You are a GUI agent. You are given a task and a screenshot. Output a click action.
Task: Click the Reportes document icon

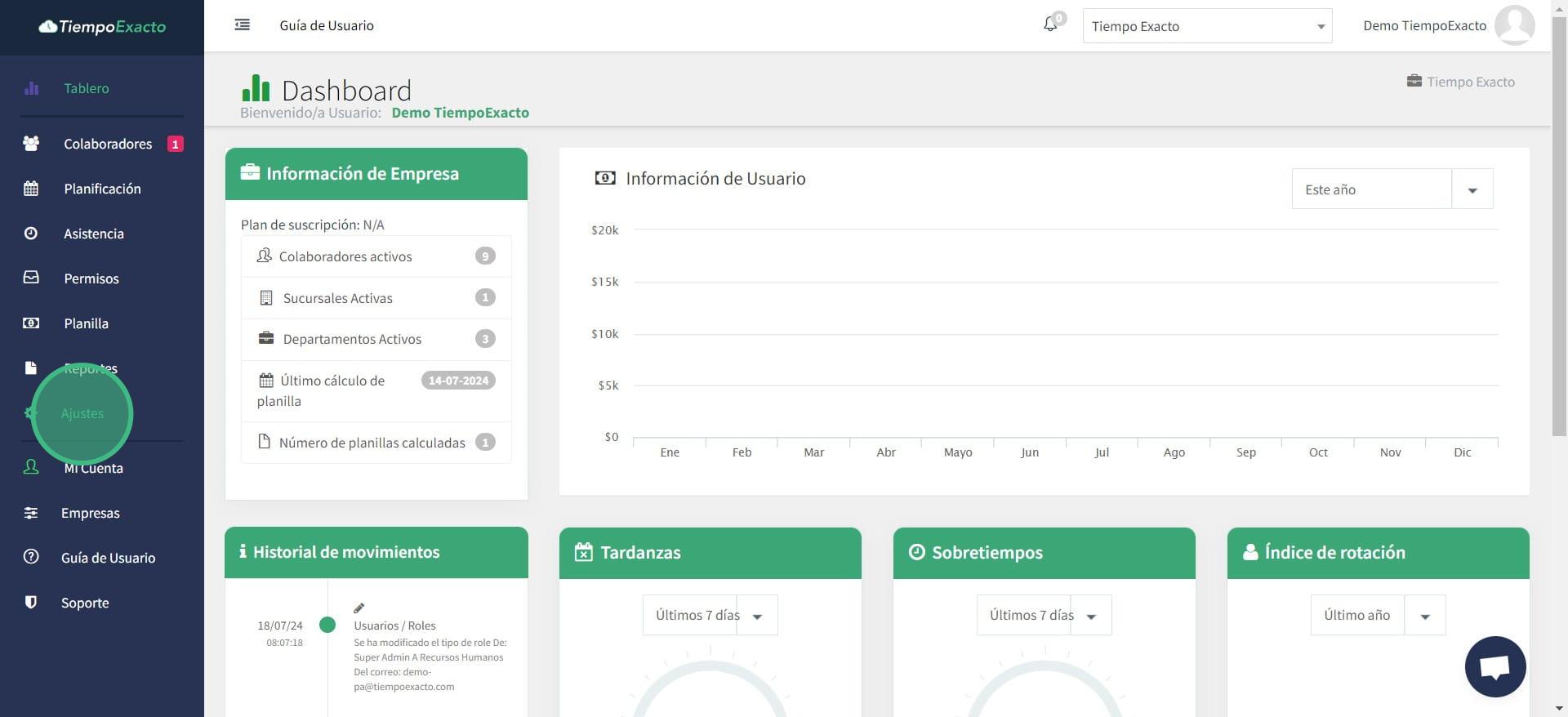coord(31,367)
